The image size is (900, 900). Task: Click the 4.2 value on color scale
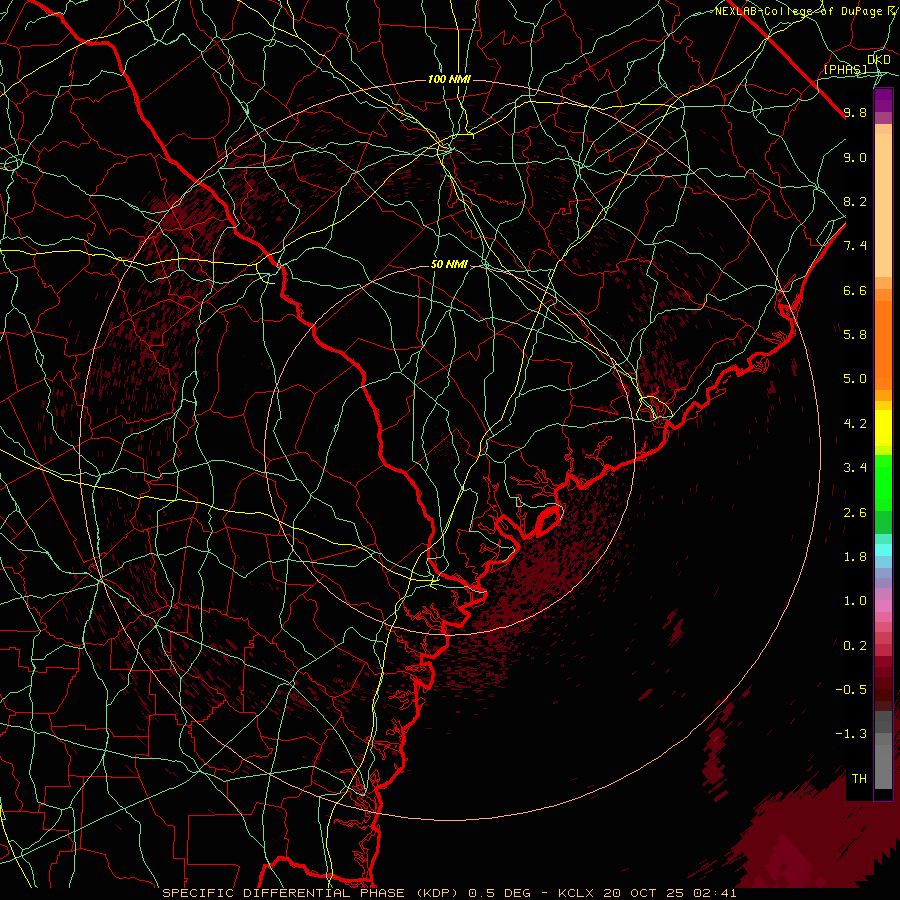(x=855, y=424)
